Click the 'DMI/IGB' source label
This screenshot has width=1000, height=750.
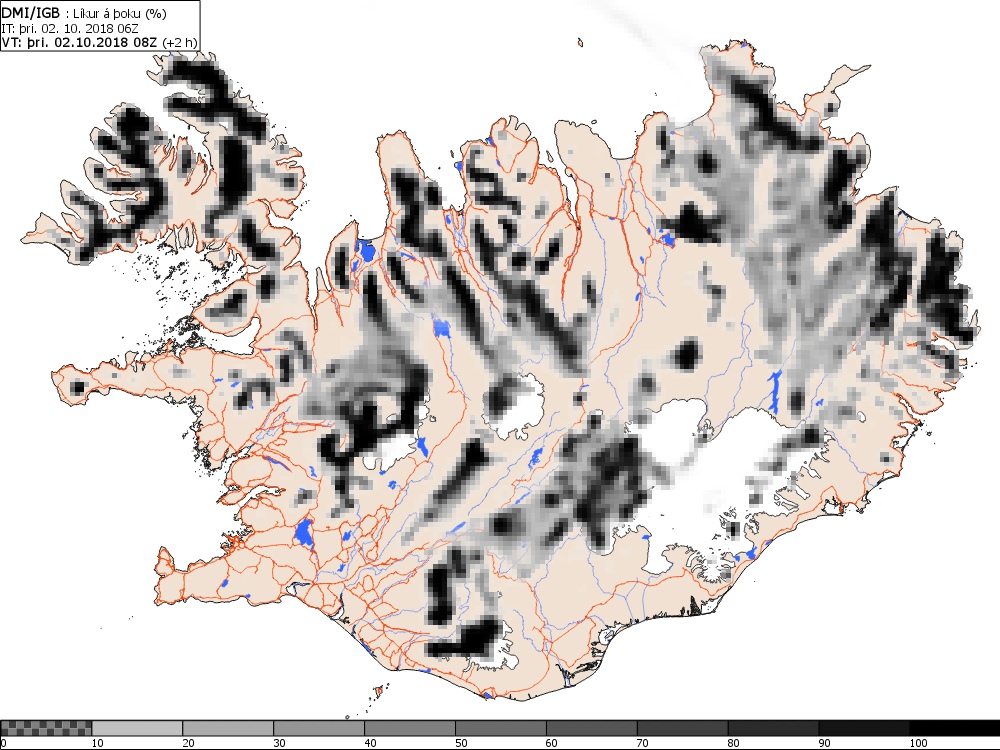(31, 13)
